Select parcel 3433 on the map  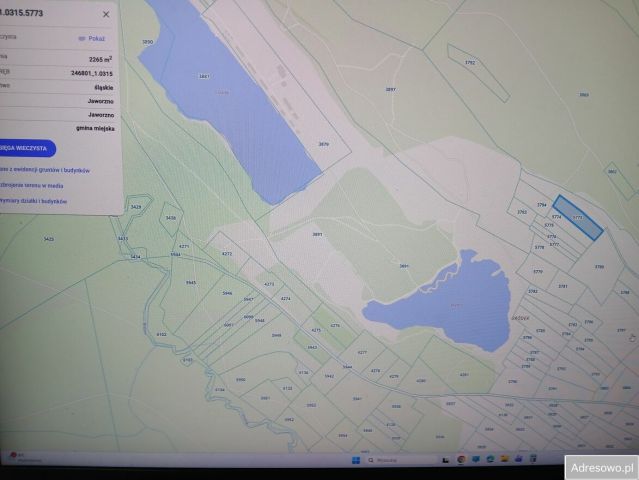click(x=123, y=238)
